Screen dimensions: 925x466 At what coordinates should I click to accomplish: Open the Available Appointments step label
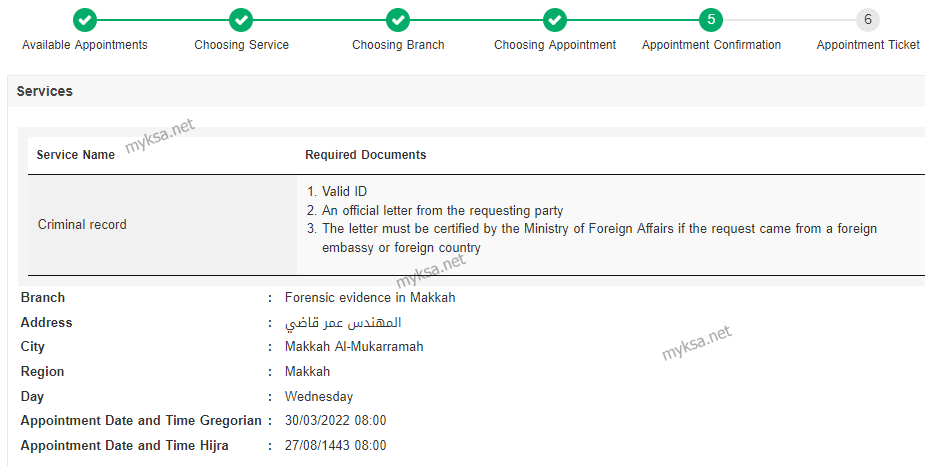click(85, 45)
